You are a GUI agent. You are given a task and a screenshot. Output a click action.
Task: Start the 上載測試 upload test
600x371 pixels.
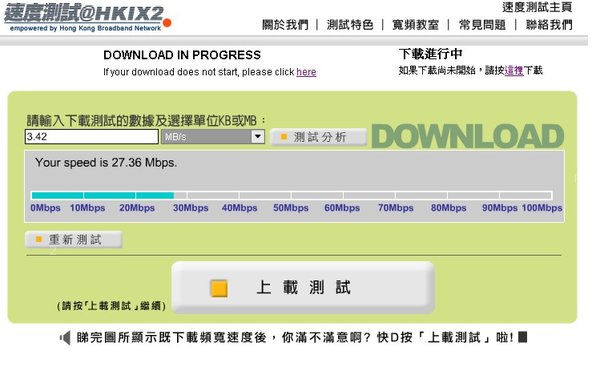(303, 288)
